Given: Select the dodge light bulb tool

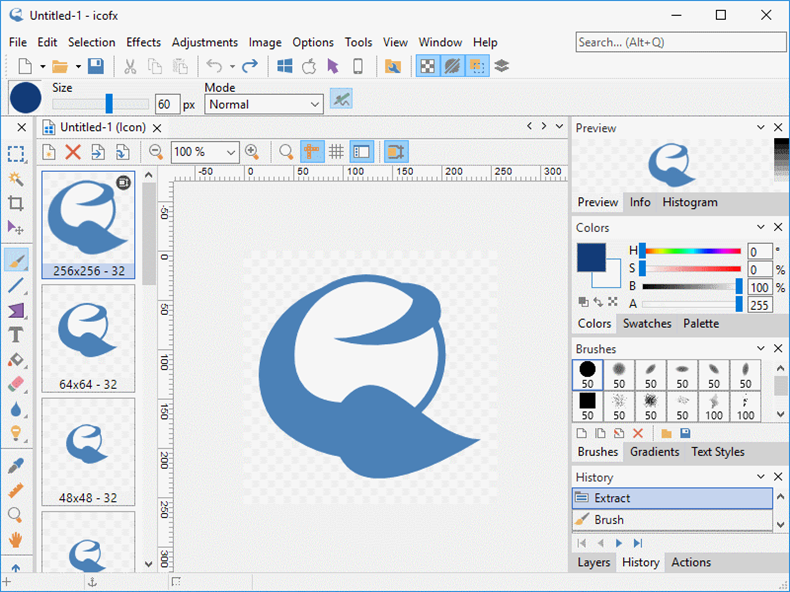Looking at the screenshot, I should (16, 433).
